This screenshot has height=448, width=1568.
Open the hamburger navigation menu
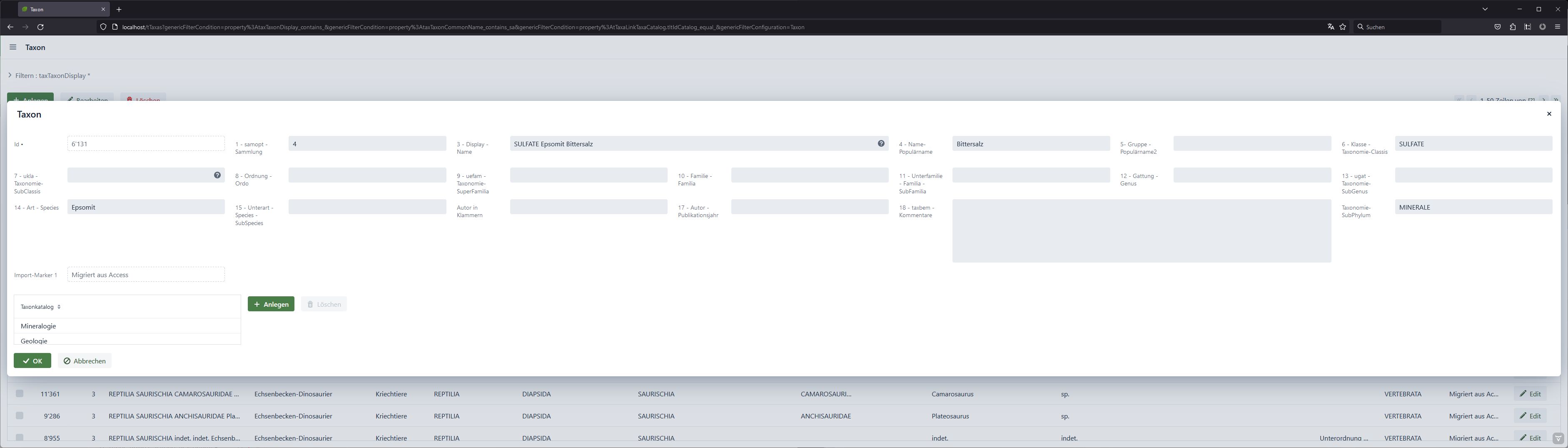coord(13,48)
